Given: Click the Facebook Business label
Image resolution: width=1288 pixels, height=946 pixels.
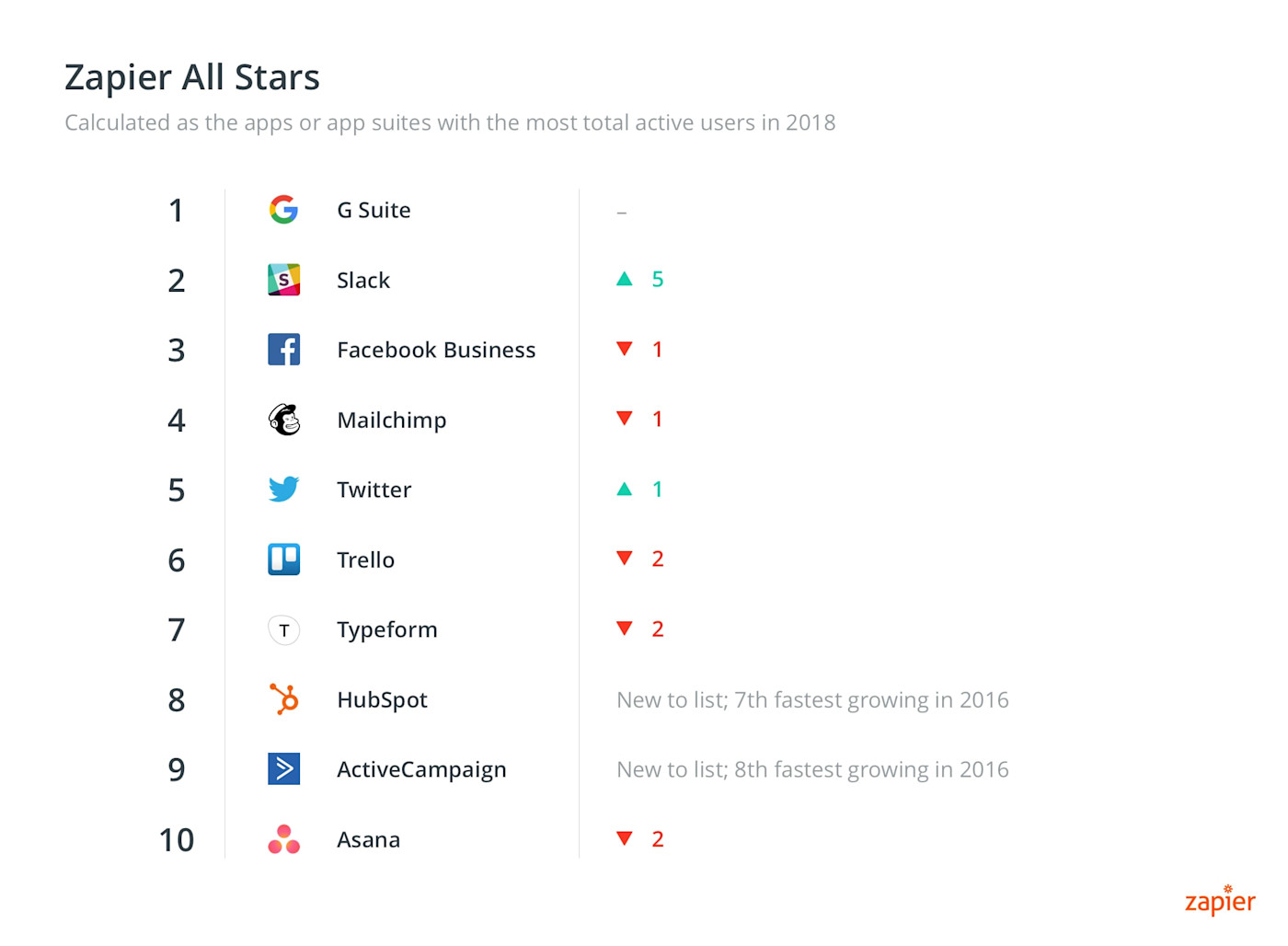Looking at the screenshot, I should coord(436,350).
